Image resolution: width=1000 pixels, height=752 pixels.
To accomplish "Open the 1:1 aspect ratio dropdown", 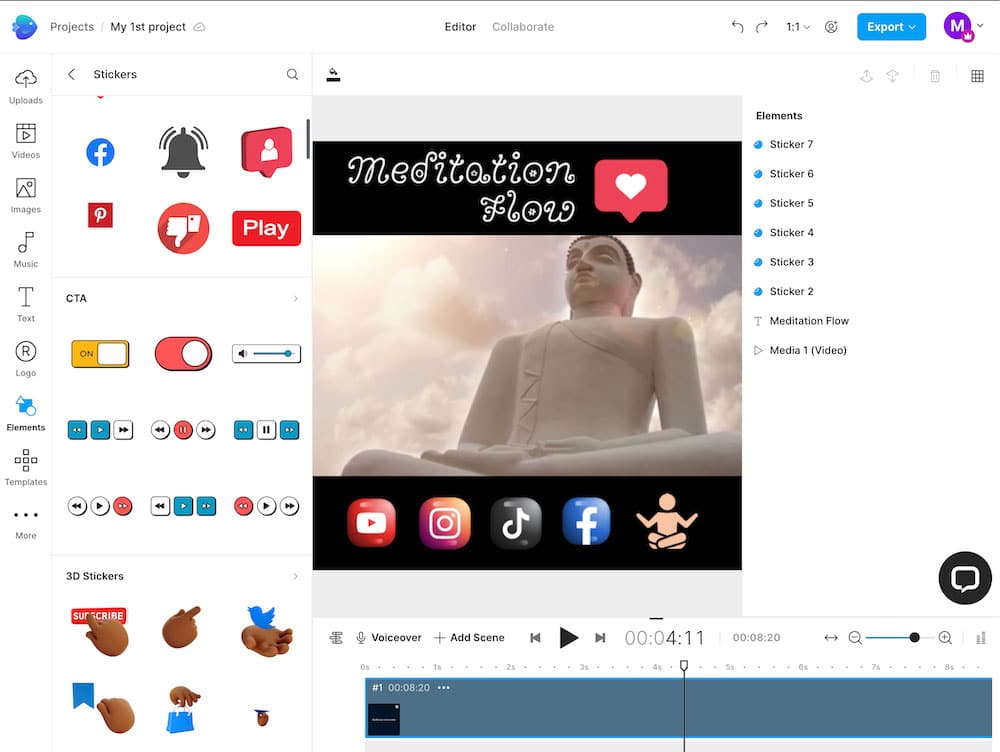I will point(797,27).
